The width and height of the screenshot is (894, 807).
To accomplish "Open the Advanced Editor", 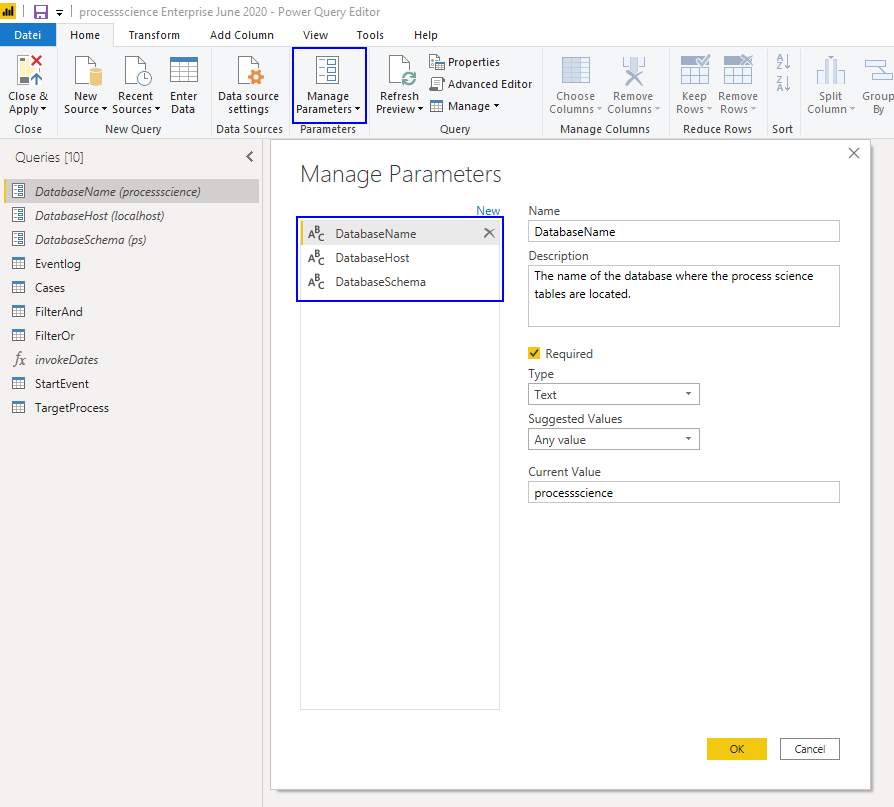I will coord(481,84).
